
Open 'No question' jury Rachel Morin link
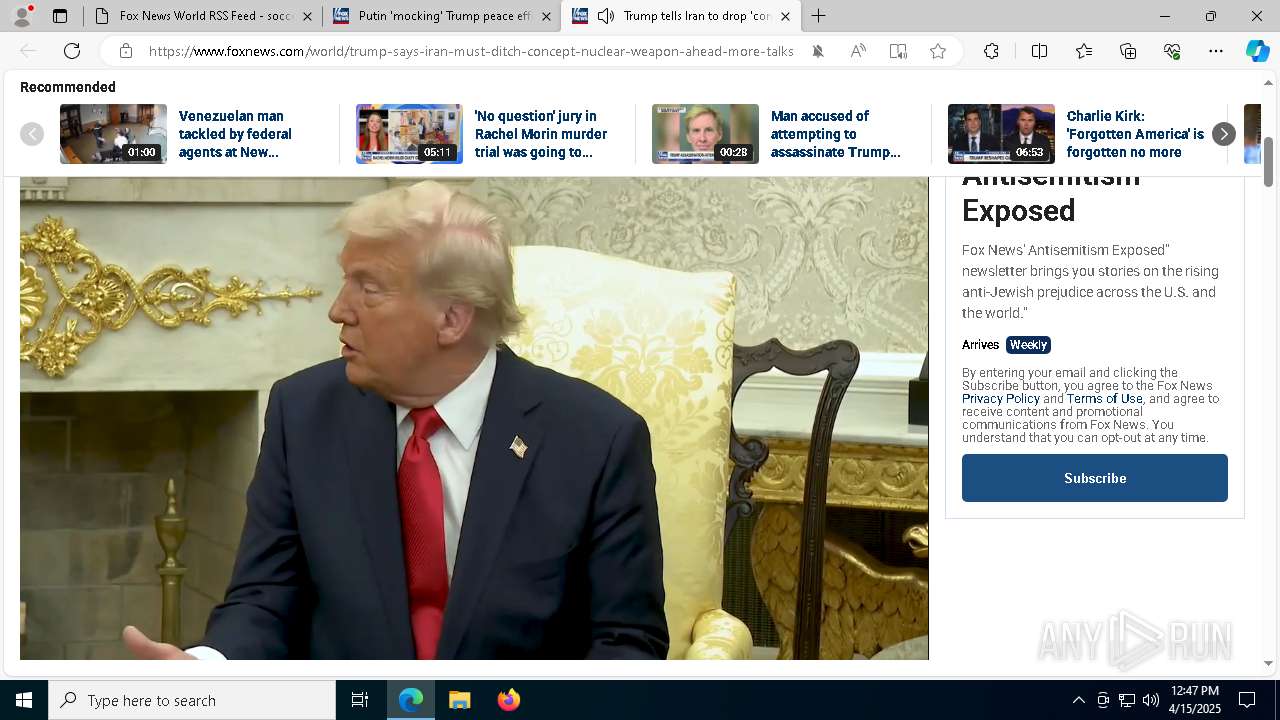point(541,134)
